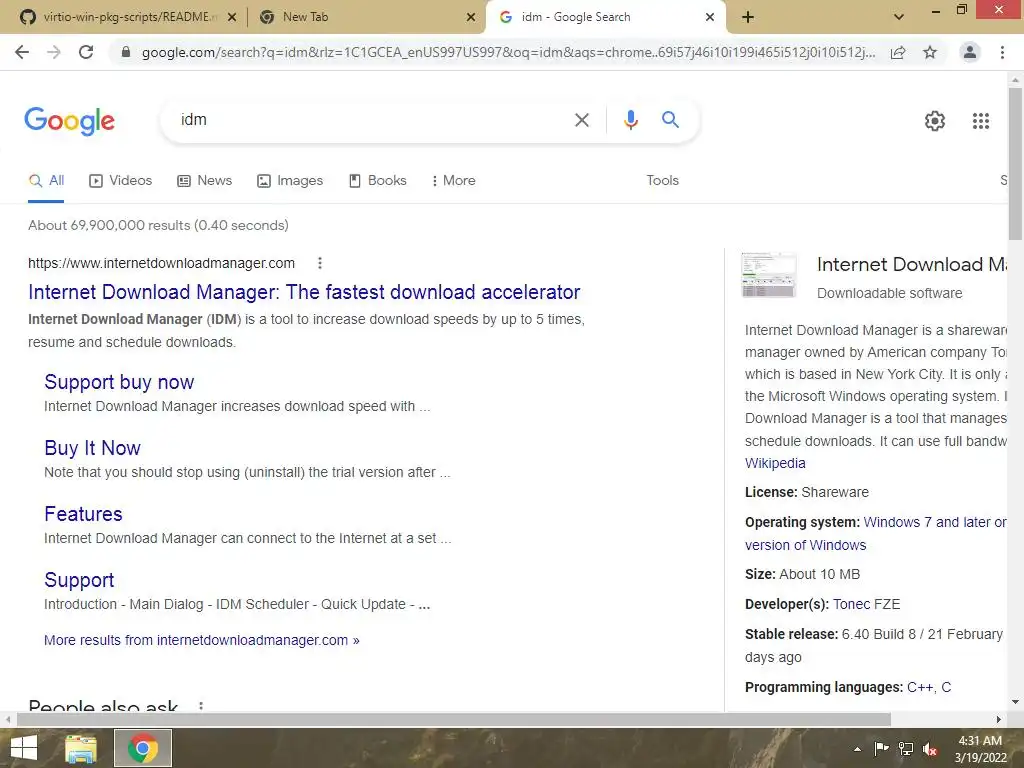Submit search with the magnifier icon
The image size is (1024, 768).
(x=670, y=120)
